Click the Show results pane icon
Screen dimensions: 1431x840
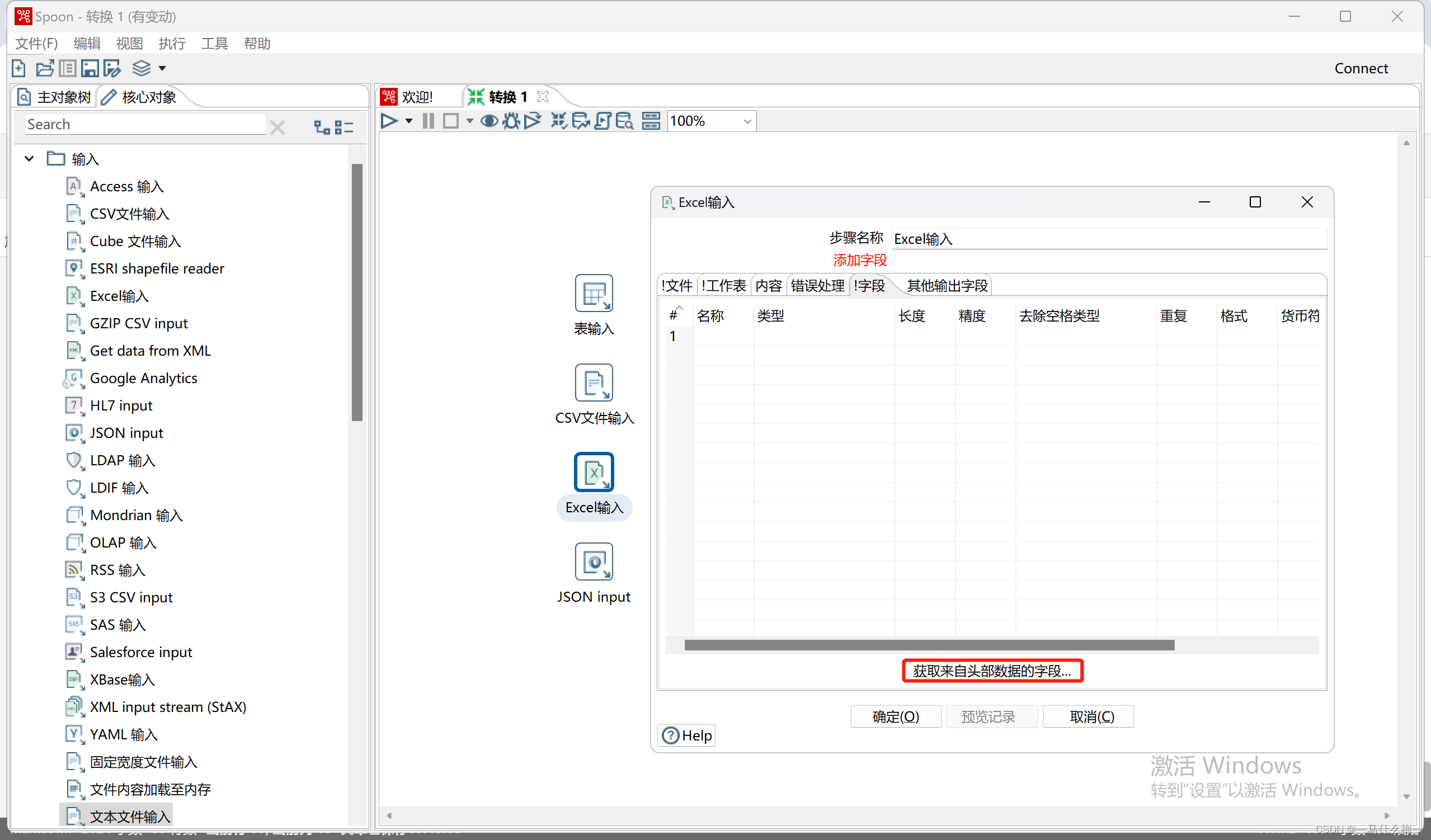tap(651, 121)
